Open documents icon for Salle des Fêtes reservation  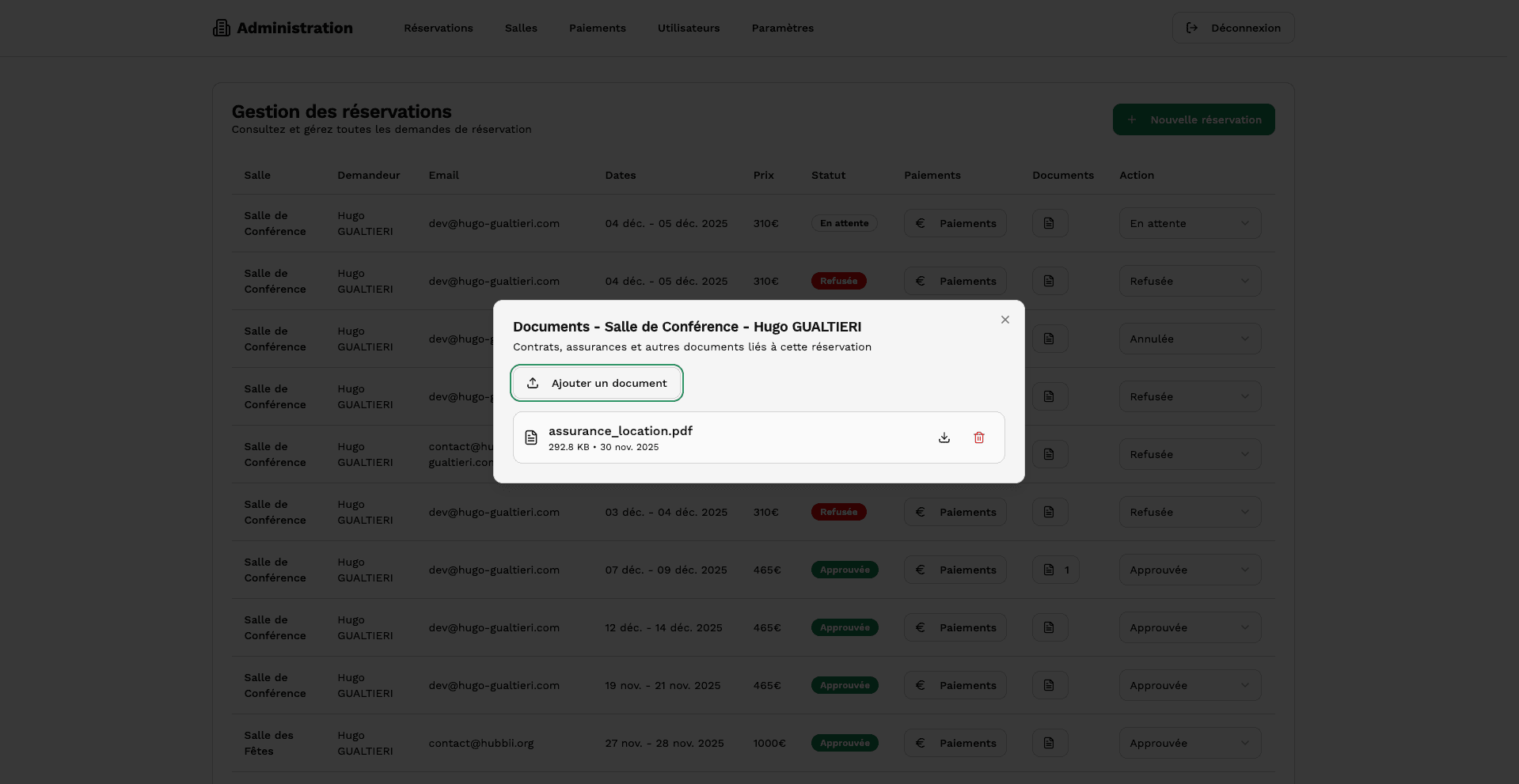pyautogui.click(x=1049, y=743)
